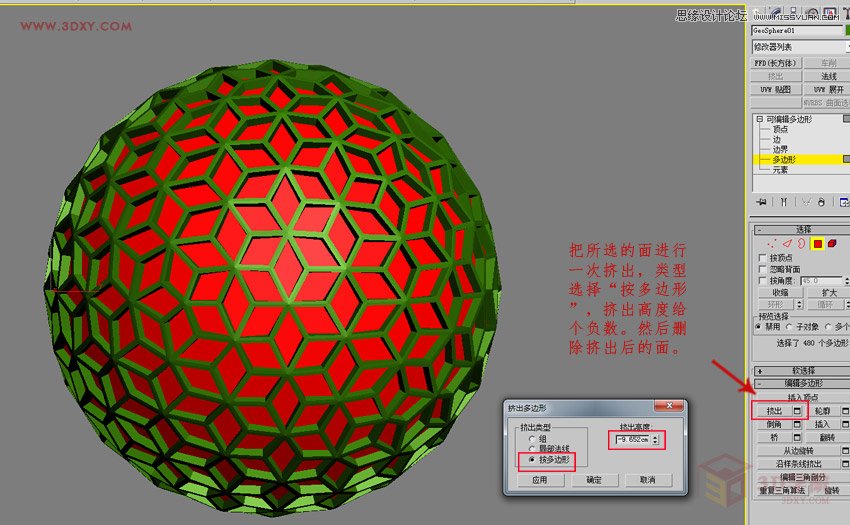Enable 忽略背面 checkbox
Viewport: 850px width, 525px height.
tap(762, 269)
